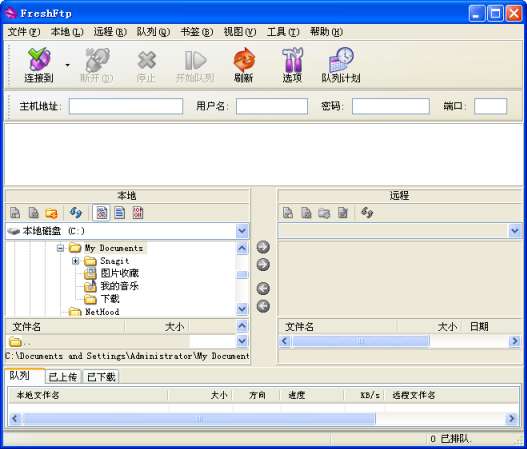Select the 图片收藏 folder
Image resolution: width=527 pixels, height=449 pixels.
(x=120, y=273)
